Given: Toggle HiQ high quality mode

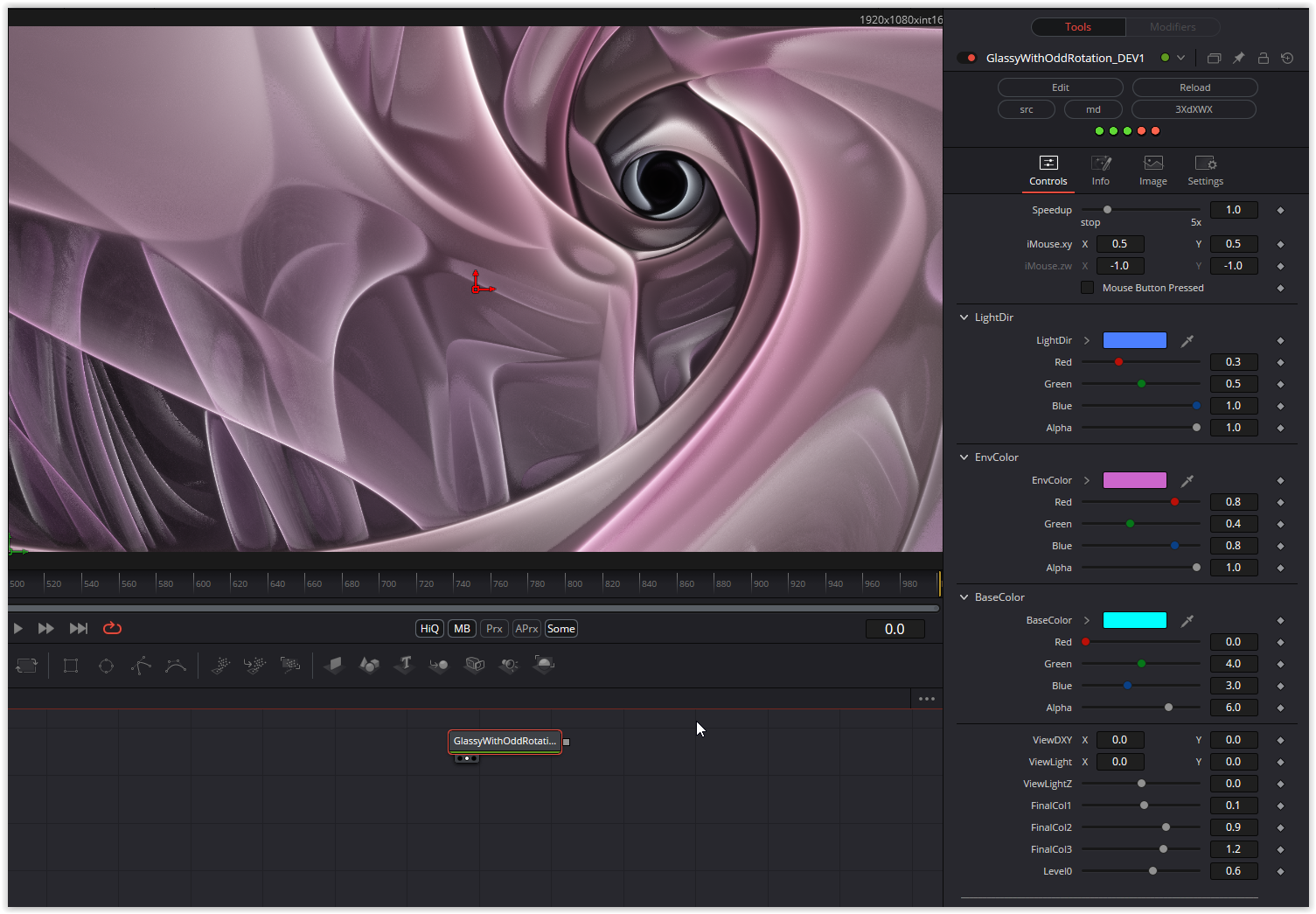Looking at the screenshot, I should pos(429,629).
